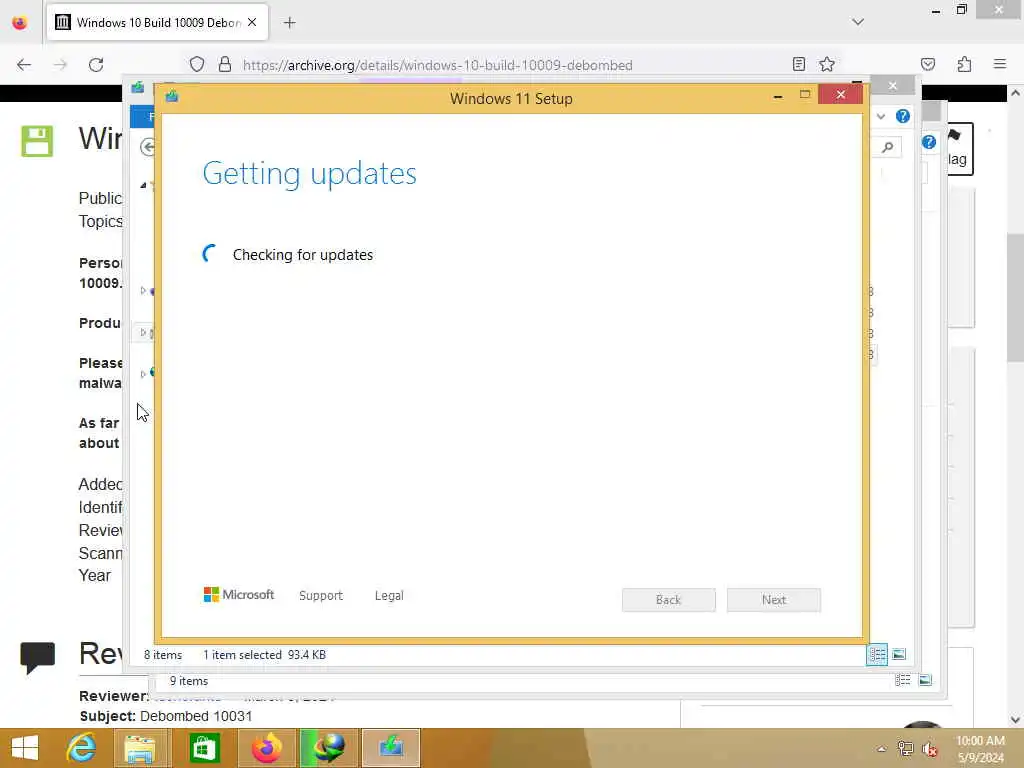Image resolution: width=1024 pixels, height=768 pixels.
Task: Click the rear window help icon
Action: [x=929, y=142]
